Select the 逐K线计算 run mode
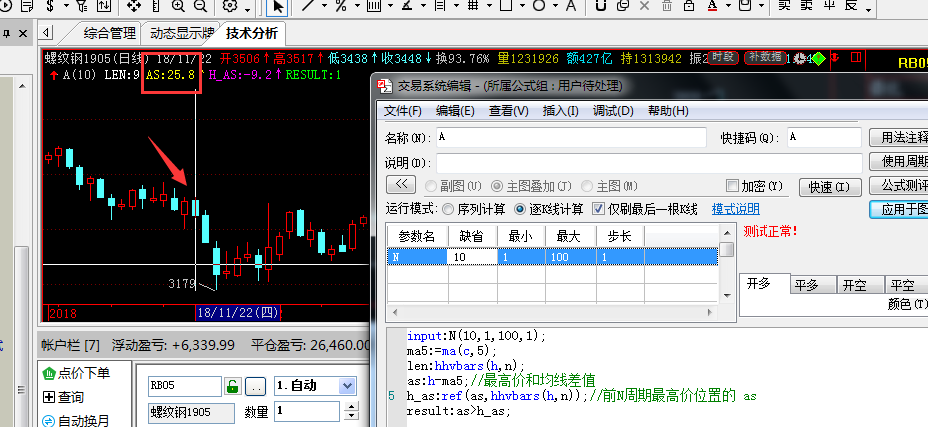The height and width of the screenshot is (427, 928). click(520, 209)
